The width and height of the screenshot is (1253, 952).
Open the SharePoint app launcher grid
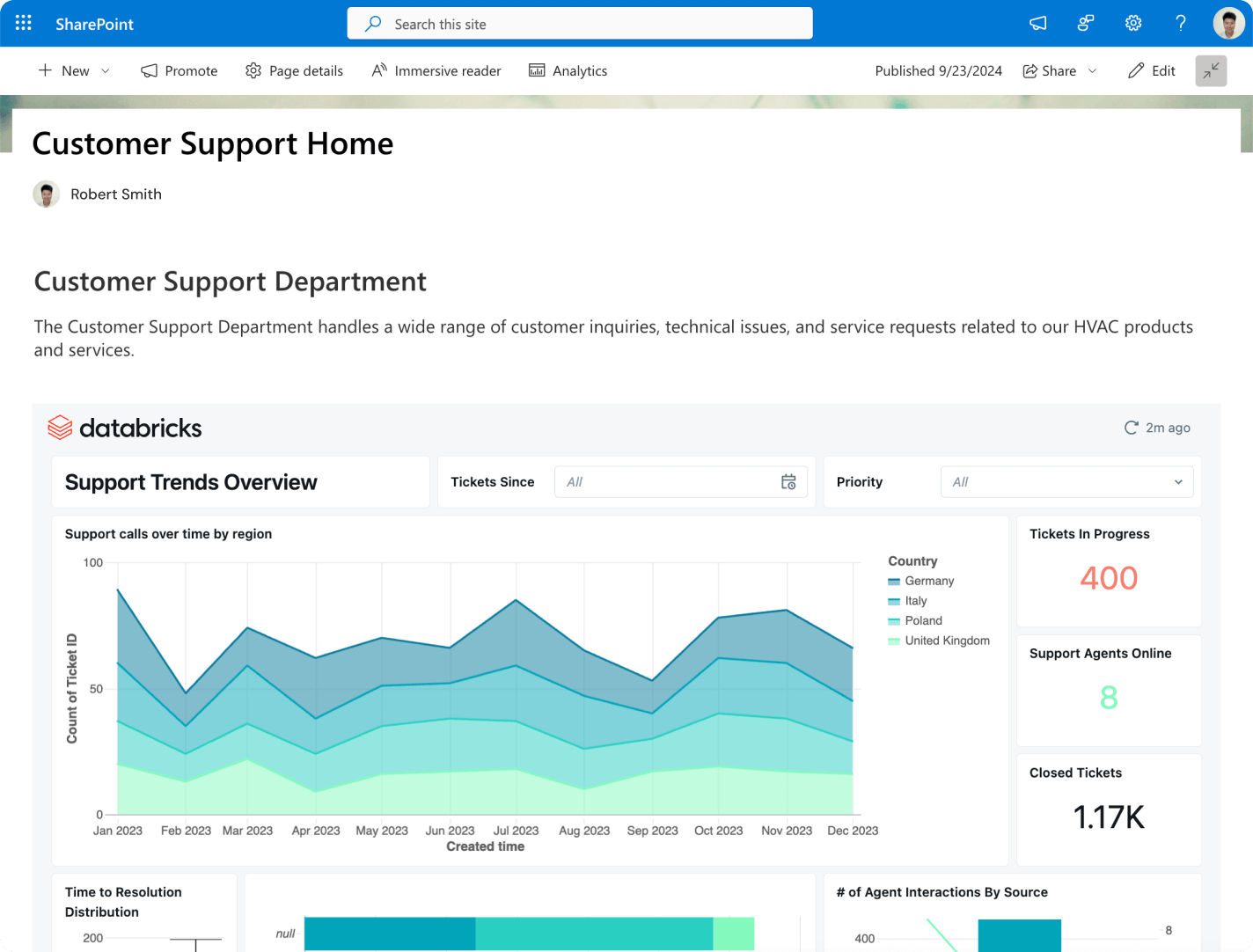24,24
